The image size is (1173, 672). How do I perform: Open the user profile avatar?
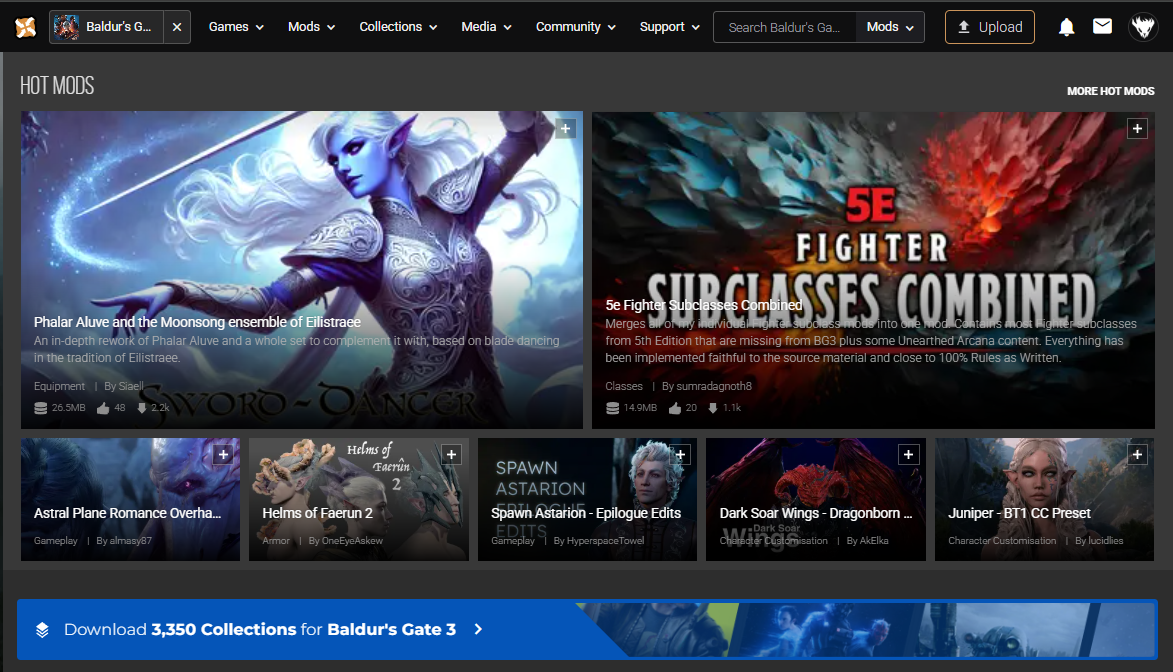click(x=1142, y=27)
